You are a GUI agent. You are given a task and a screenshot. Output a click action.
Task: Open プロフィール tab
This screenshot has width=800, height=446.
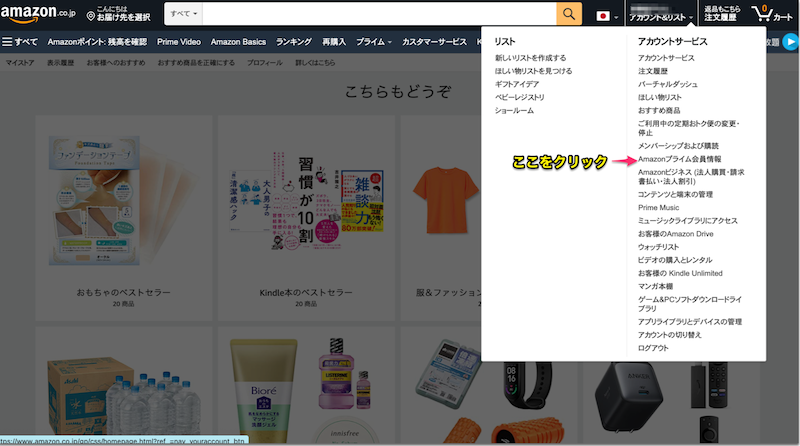(265, 63)
